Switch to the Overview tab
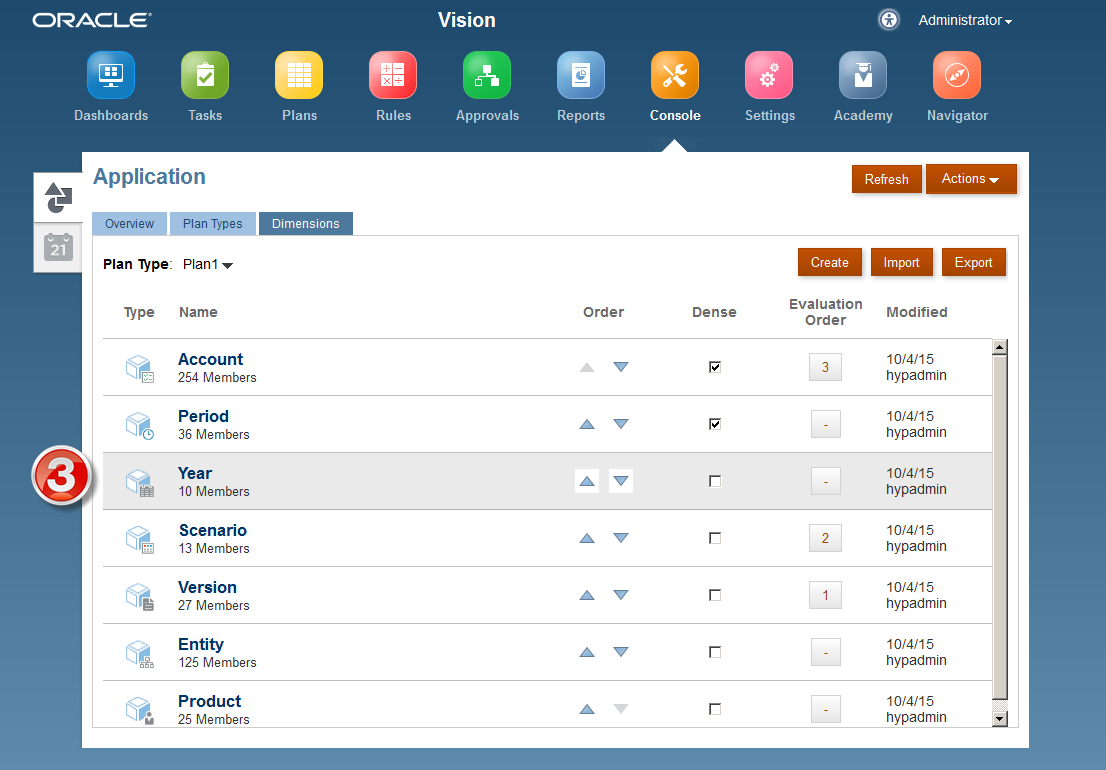Viewport: 1106px width, 770px height. 129,224
